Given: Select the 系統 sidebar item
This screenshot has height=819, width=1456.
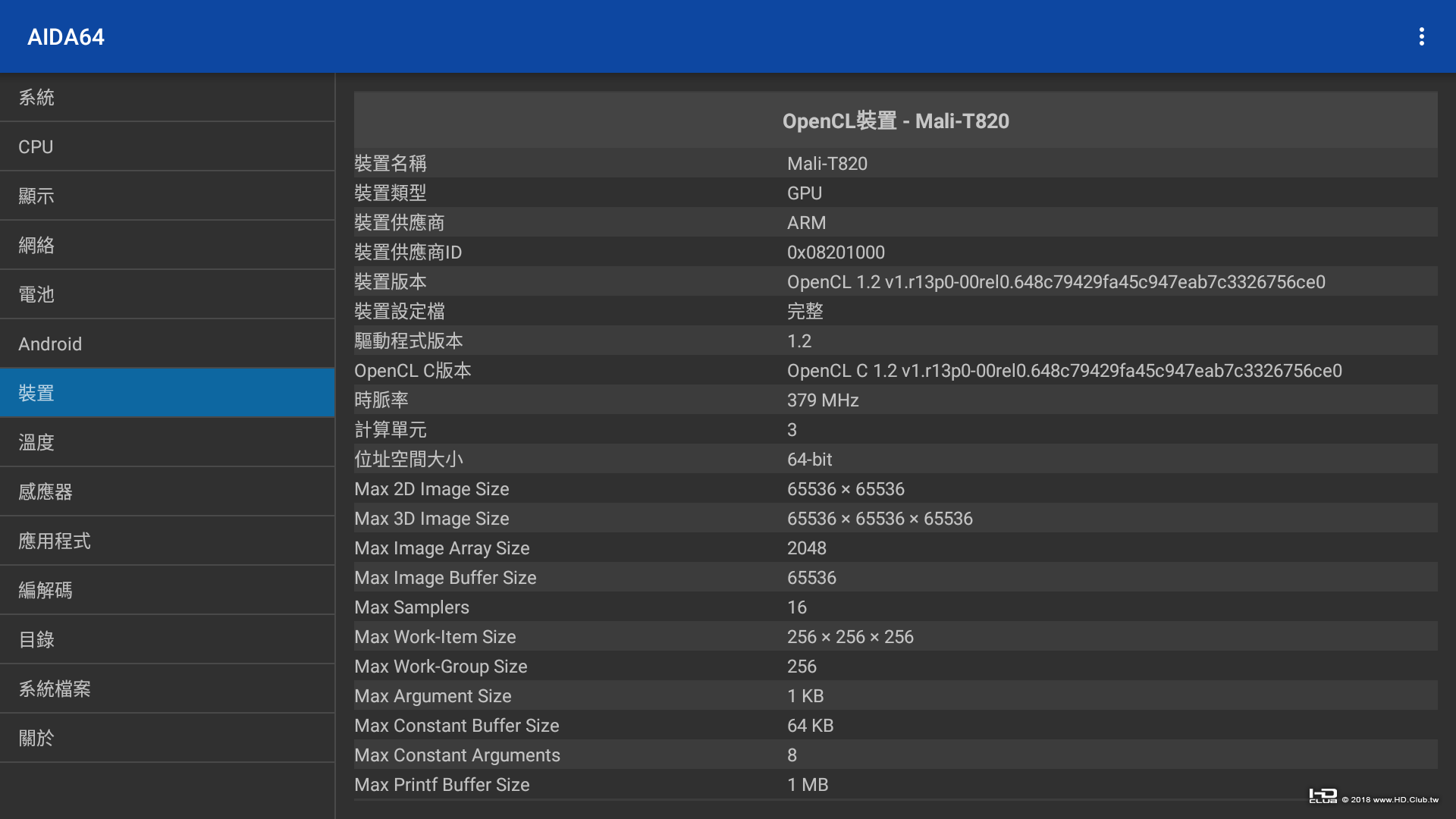Looking at the screenshot, I should click(167, 97).
